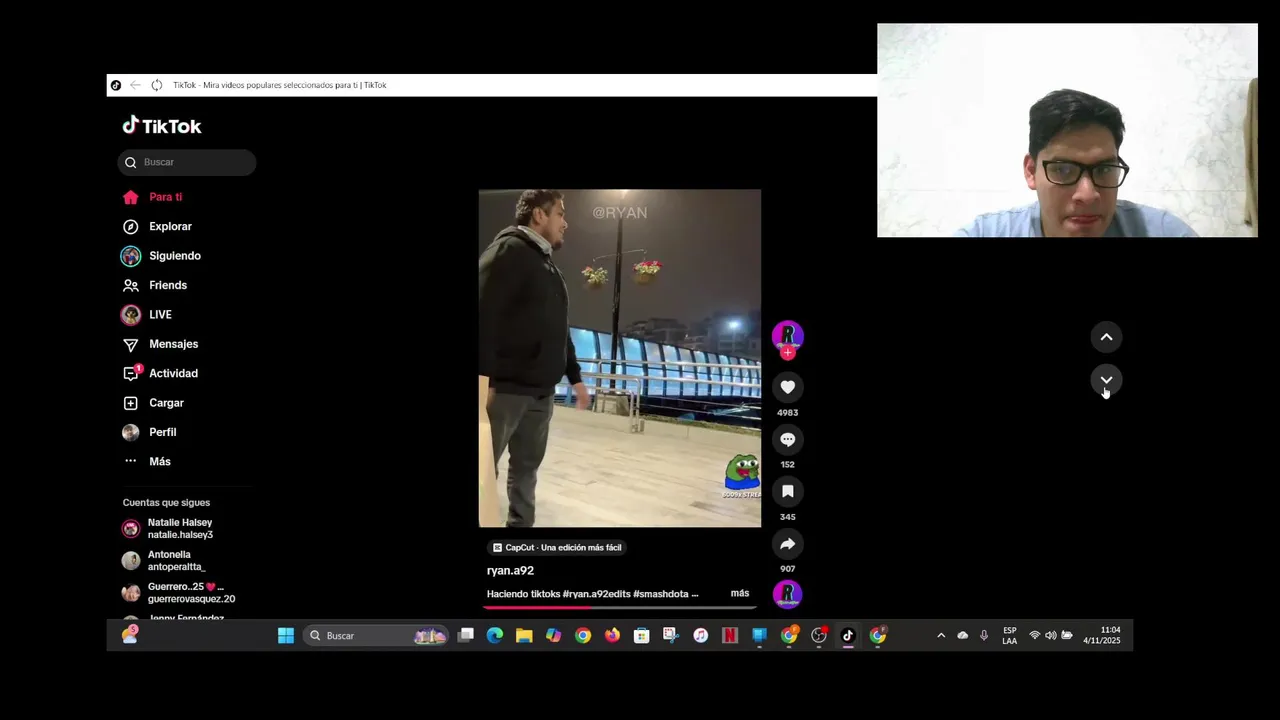
Task: Open iTunes music app from taskbar
Action: click(x=701, y=636)
